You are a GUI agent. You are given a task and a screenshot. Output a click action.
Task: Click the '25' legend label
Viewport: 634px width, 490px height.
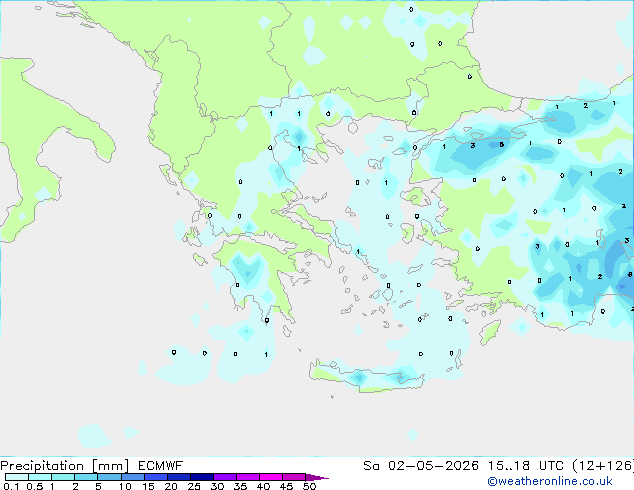[194, 486]
